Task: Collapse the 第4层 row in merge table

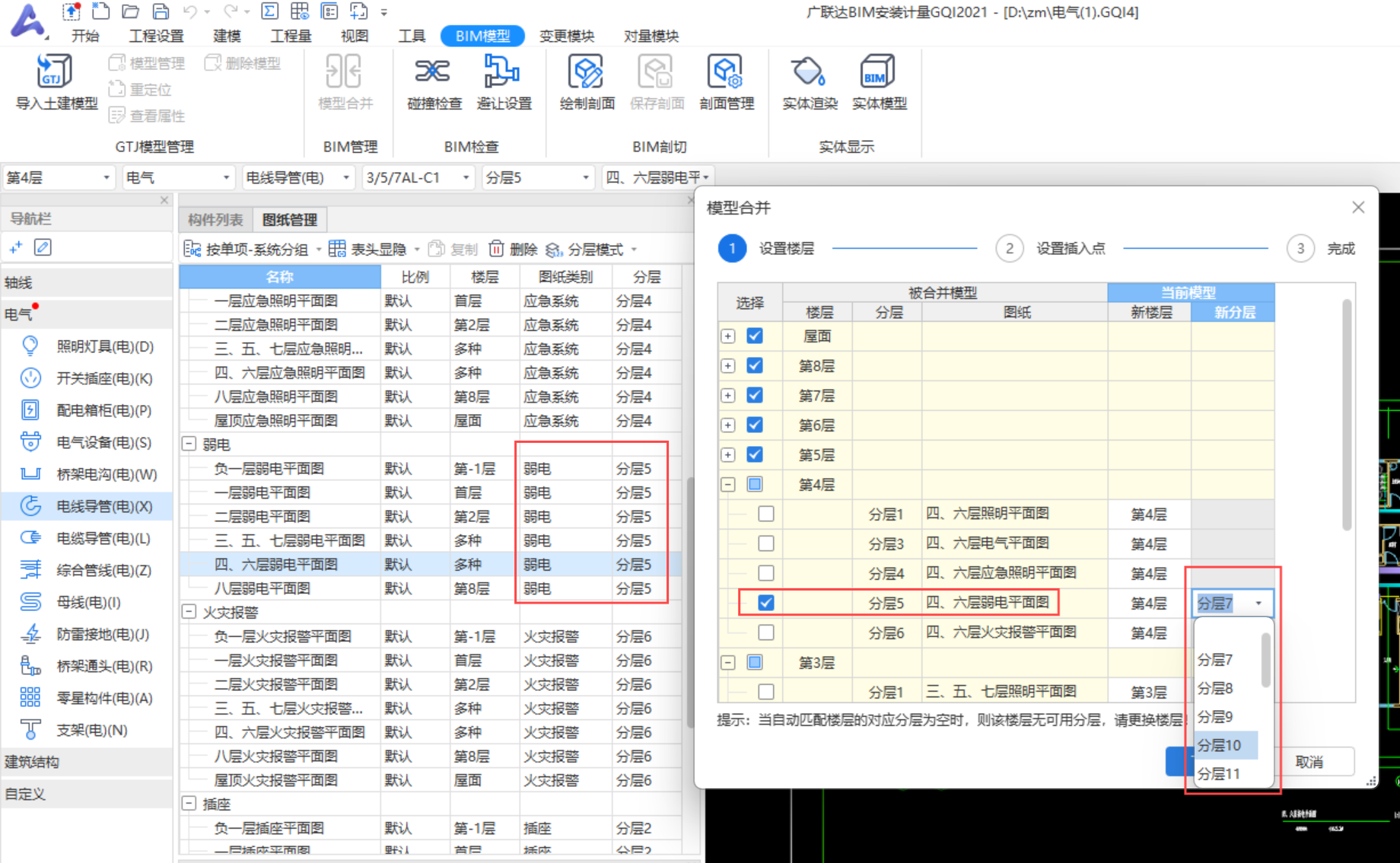Action: [x=728, y=484]
